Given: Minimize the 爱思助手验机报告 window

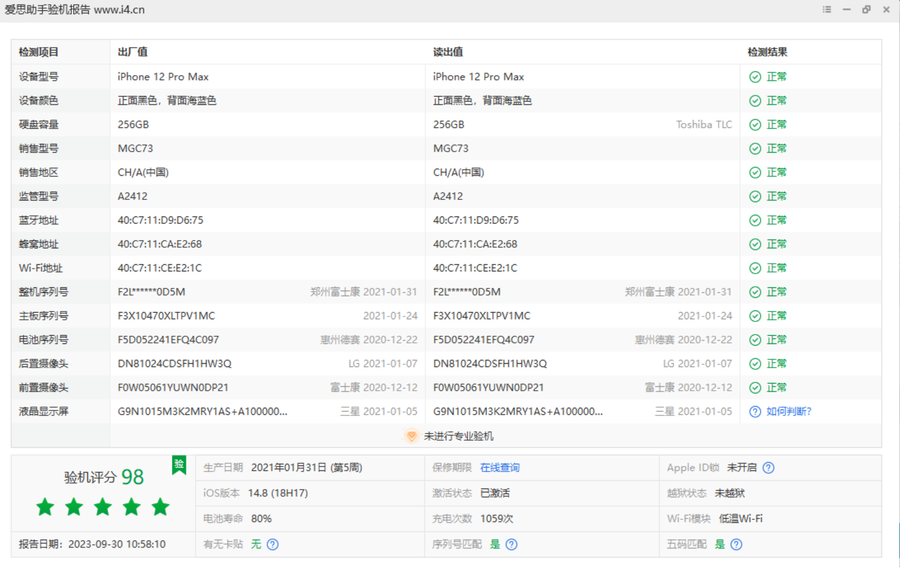Looking at the screenshot, I should tap(847, 9).
